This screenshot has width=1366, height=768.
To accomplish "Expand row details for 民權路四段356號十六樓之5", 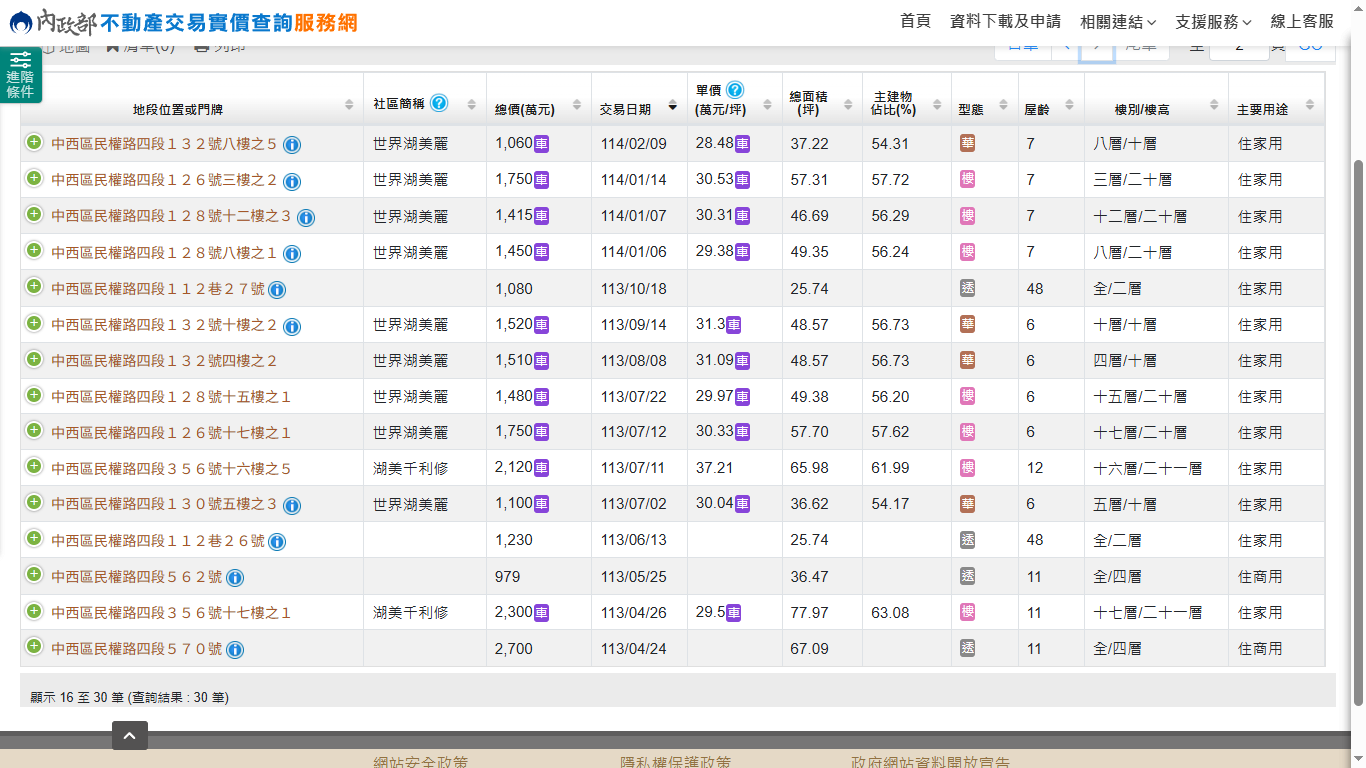I will click(x=34, y=467).
